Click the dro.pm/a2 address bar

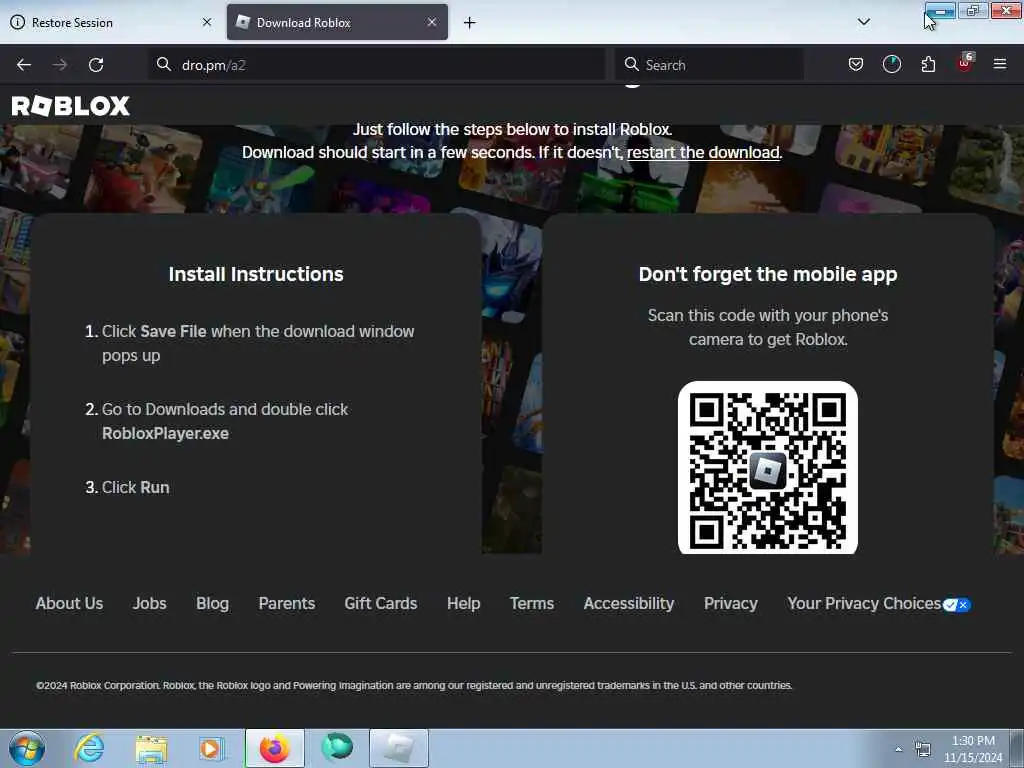coord(377,65)
